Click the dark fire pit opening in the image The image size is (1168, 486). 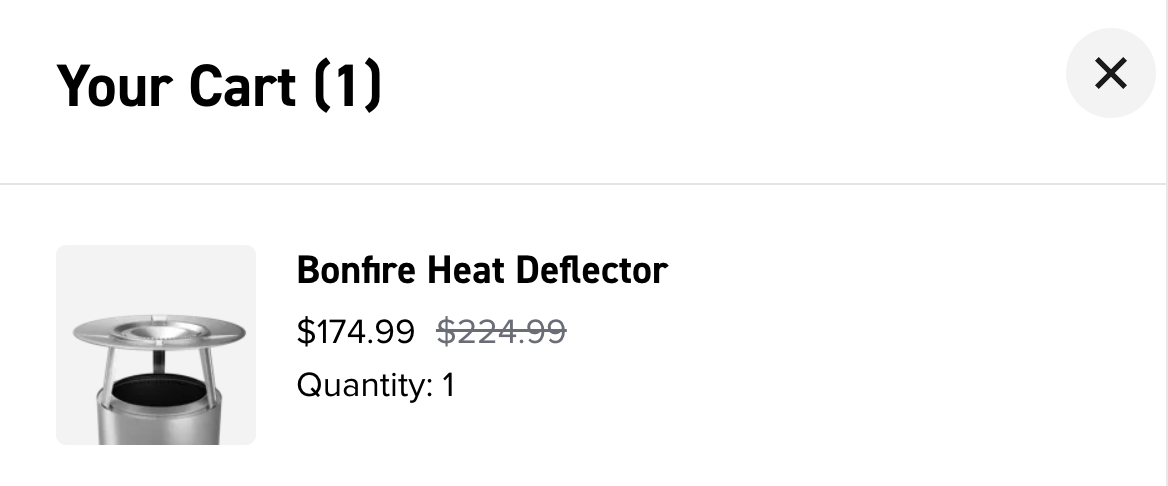coord(160,389)
